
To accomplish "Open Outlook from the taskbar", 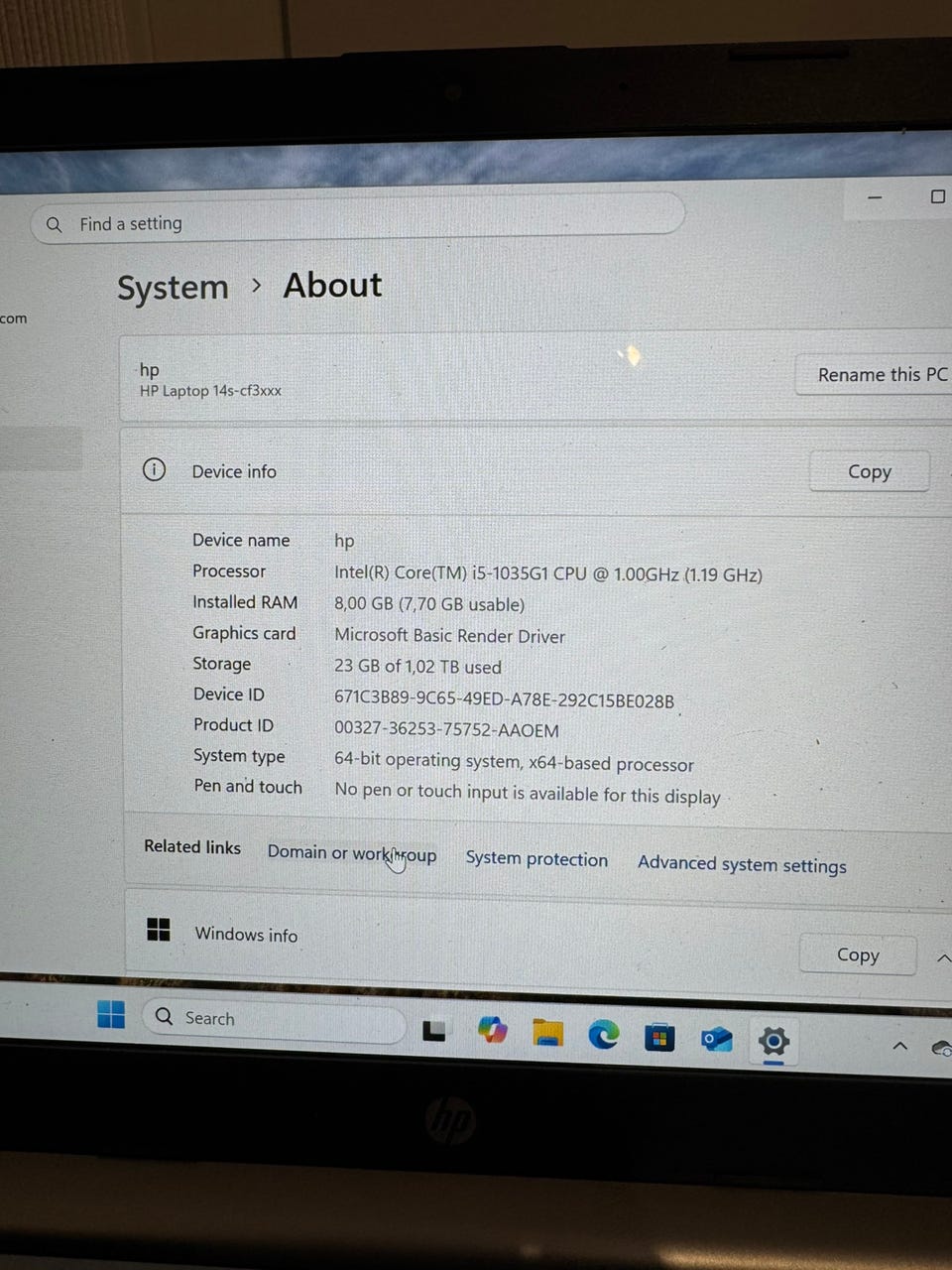I will point(716,1040).
